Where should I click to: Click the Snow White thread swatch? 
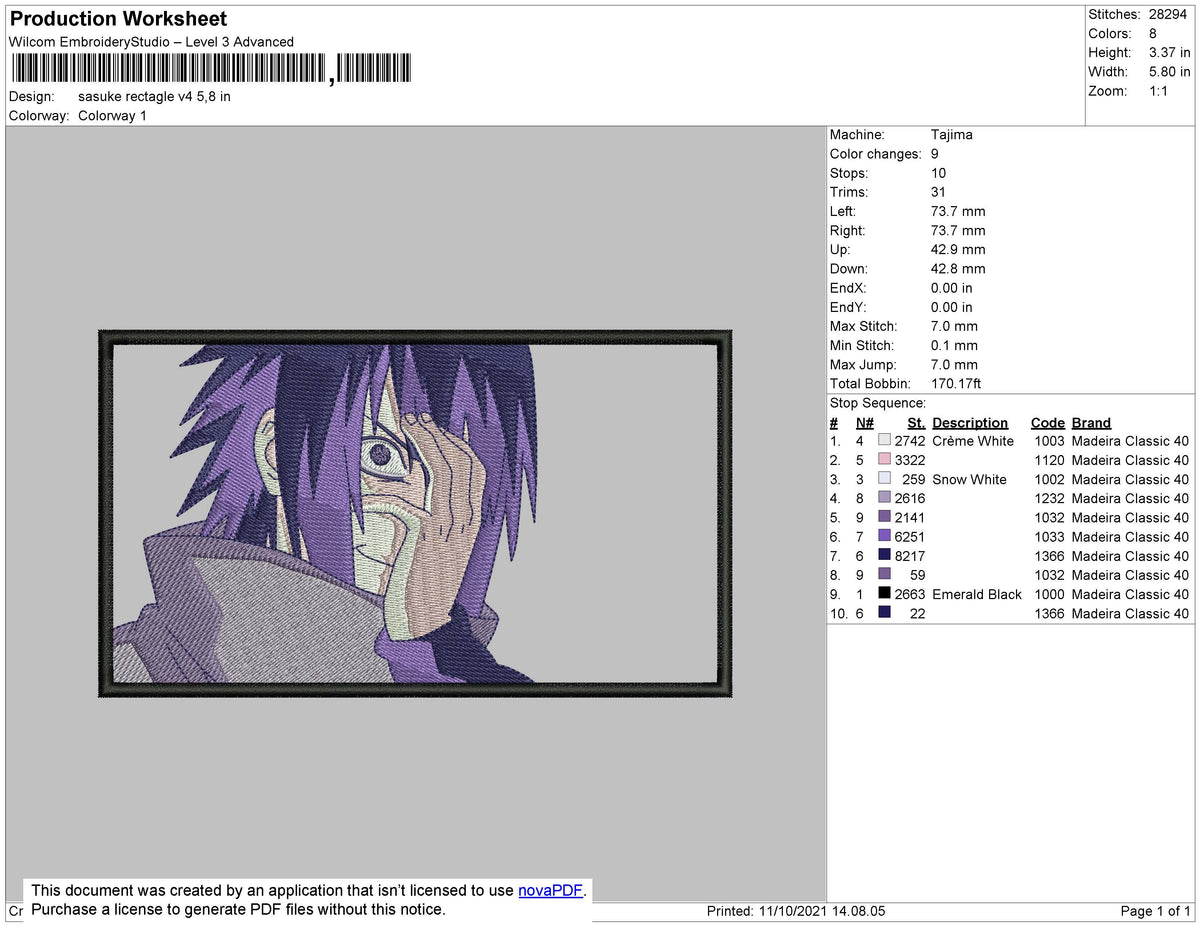point(886,479)
